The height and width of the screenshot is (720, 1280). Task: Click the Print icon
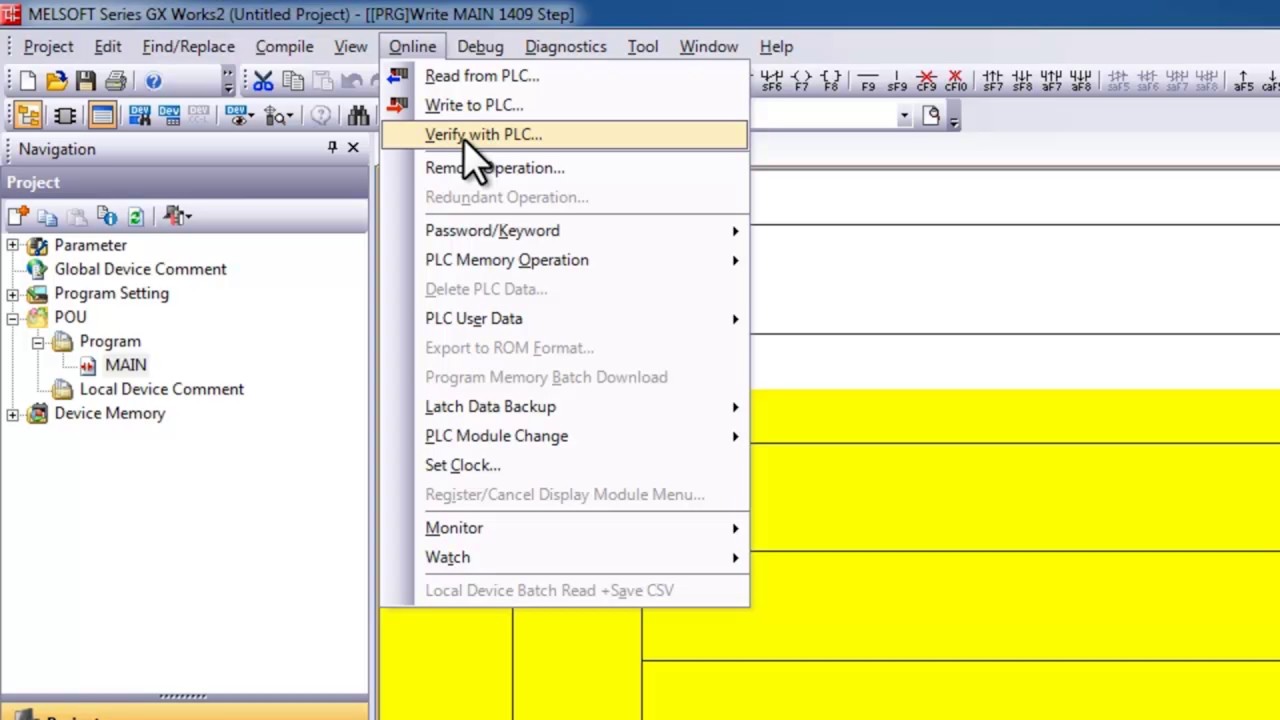click(x=115, y=81)
